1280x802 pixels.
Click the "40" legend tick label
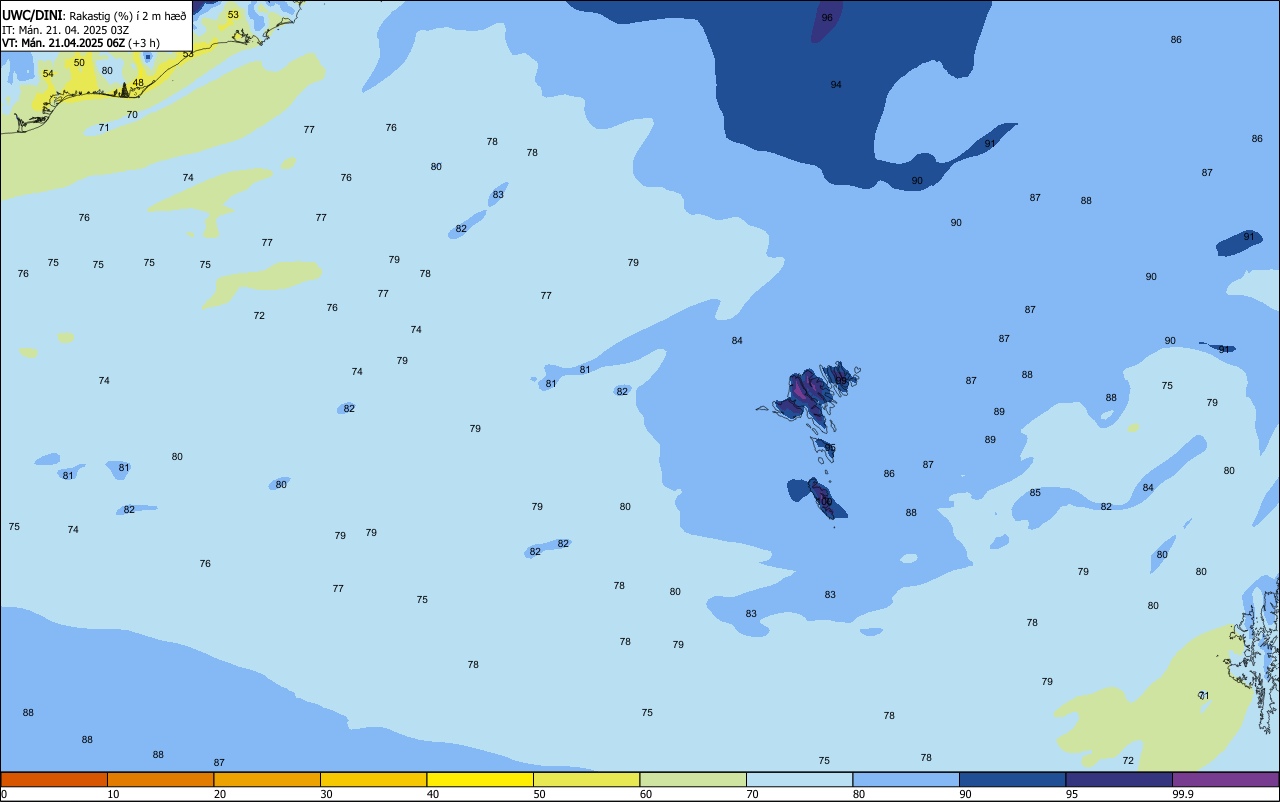click(x=433, y=794)
